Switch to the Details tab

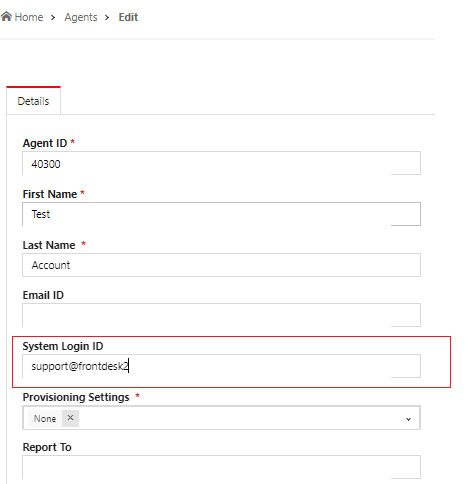pyautogui.click(x=33, y=101)
